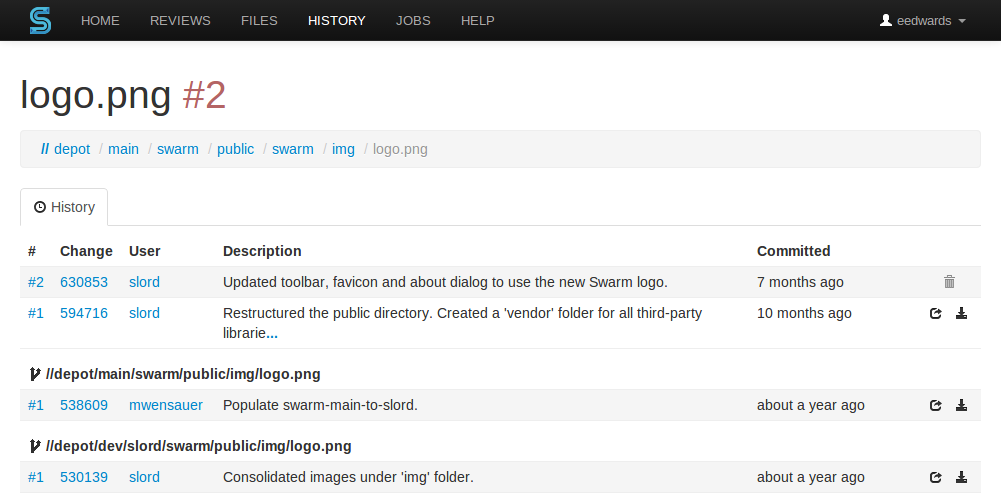Click 'Updated toolbar, favicon and about dialog' description
The width and height of the screenshot is (1001, 493).
point(445,282)
